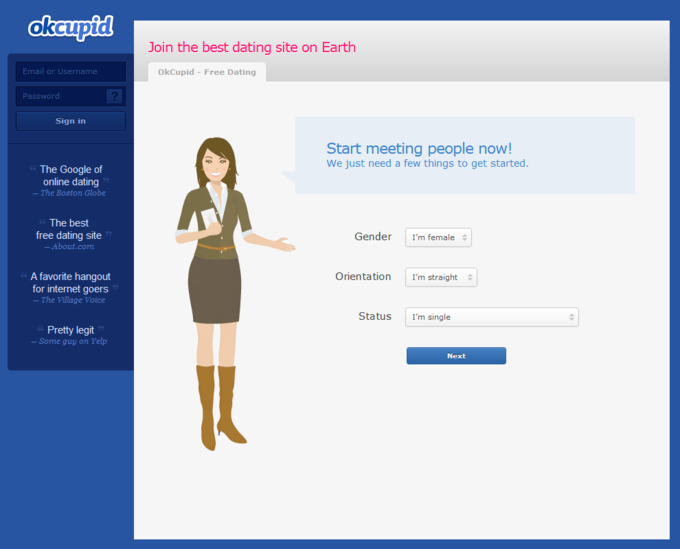Click 'Join the best dating site on Earth' heading
Screen dimensions: 680x549
tap(252, 47)
